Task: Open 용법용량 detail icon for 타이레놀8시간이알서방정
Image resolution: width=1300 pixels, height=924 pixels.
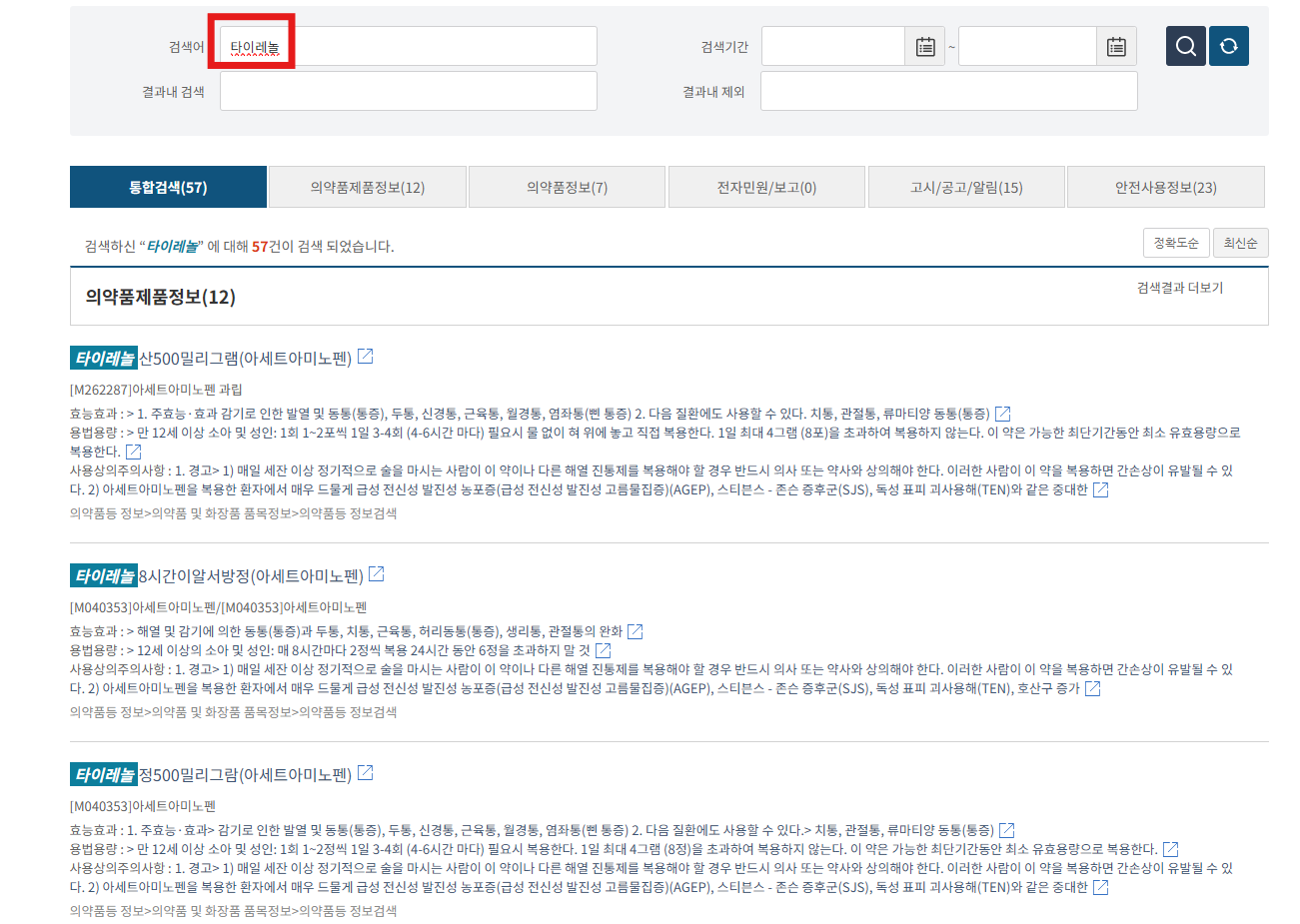Action: pyautogui.click(x=604, y=650)
